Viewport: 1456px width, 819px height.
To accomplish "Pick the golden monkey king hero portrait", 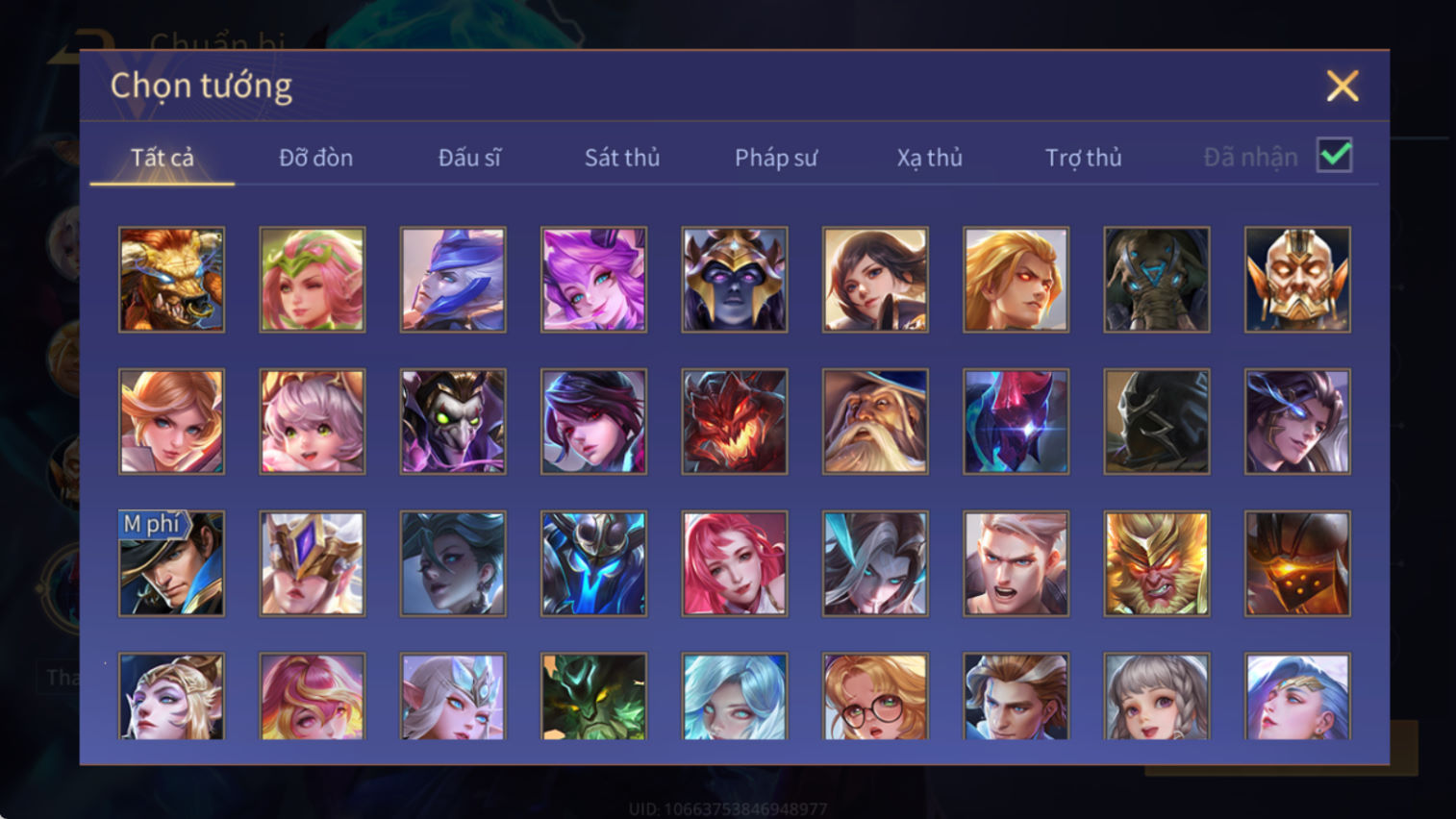I will click(1157, 563).
